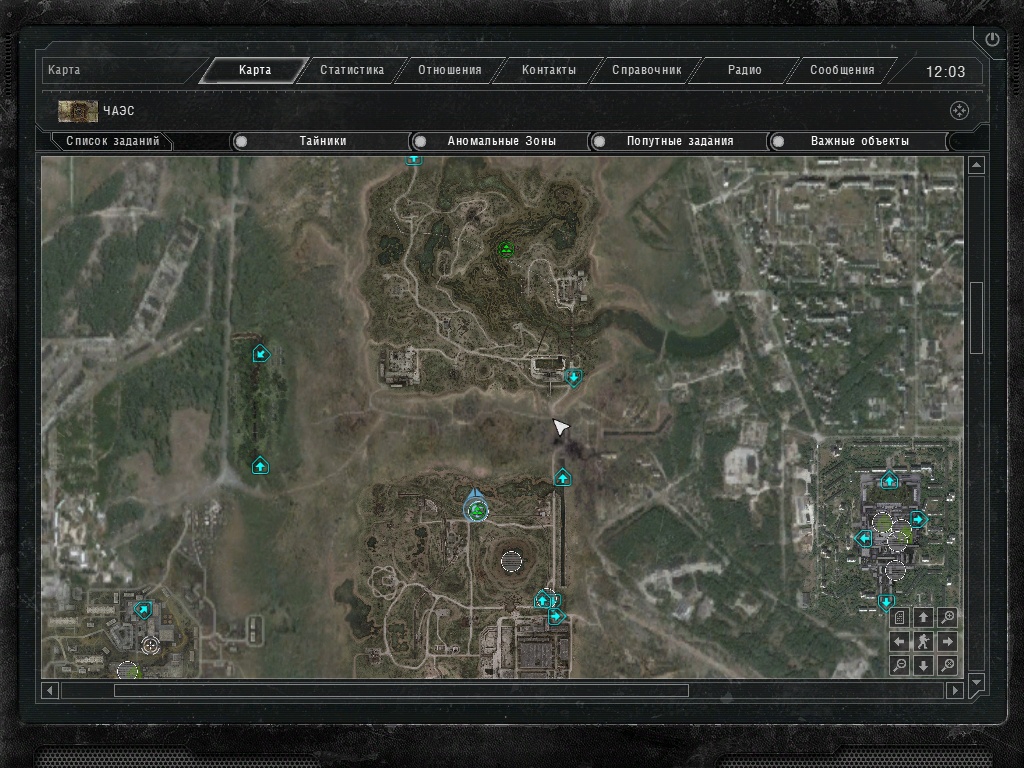
Task: Click the dashed circle in the crater center
Action: coord(511,561)
